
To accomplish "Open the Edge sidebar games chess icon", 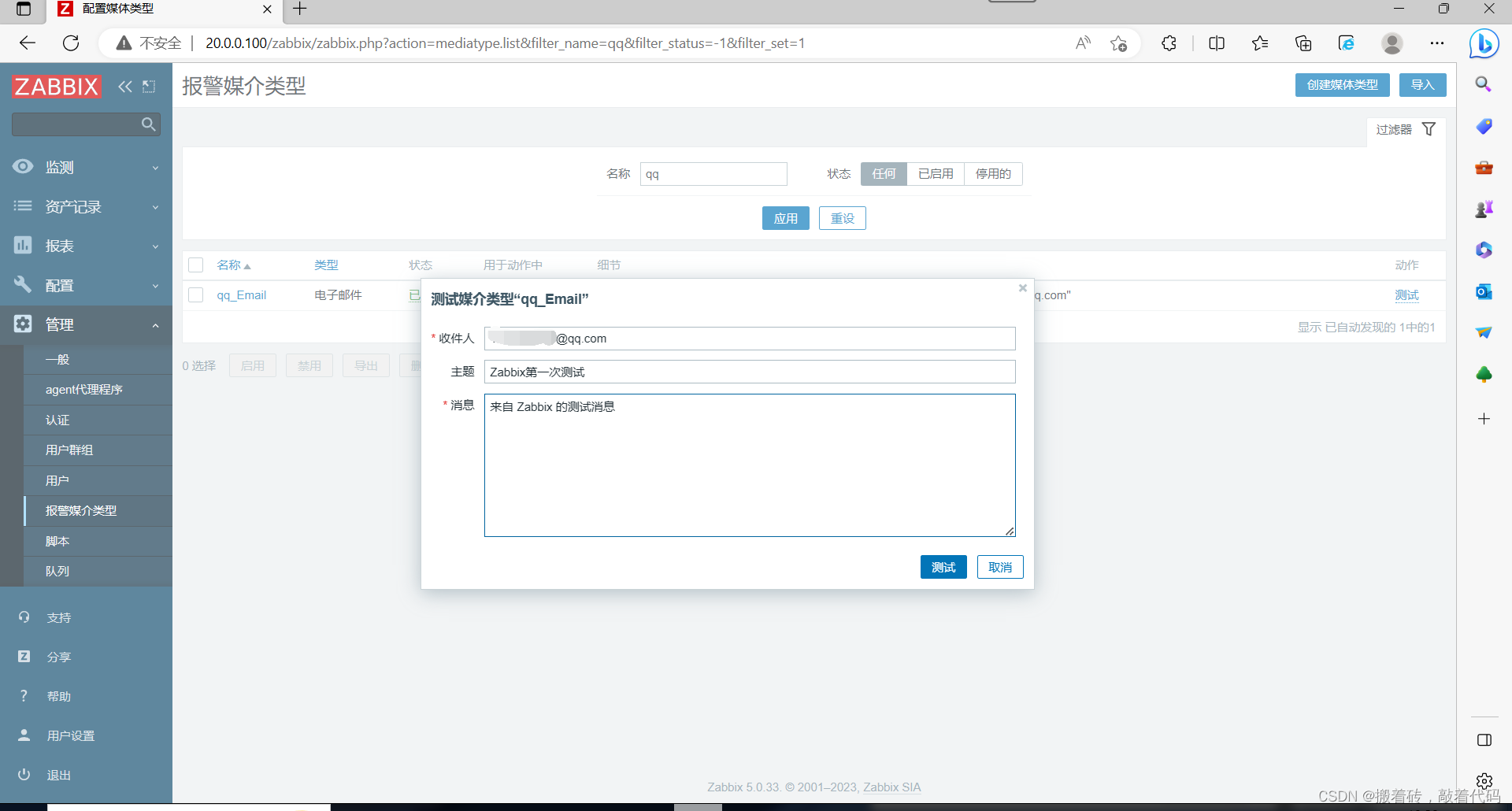I will (x=1484, y=209).
